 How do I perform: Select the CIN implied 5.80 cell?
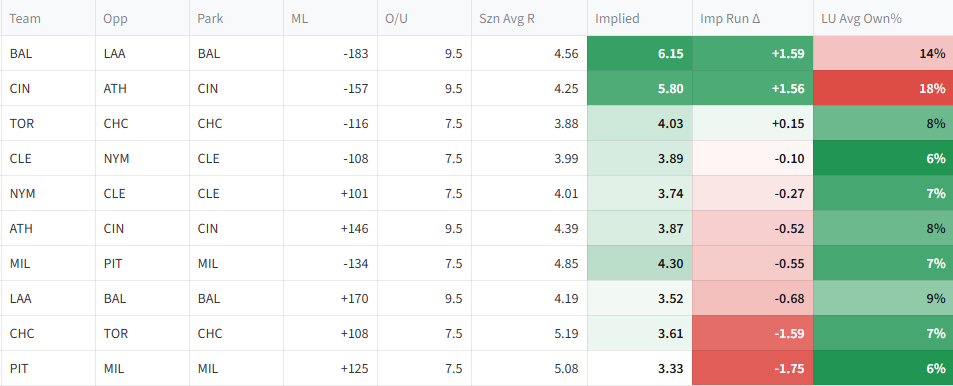(639, 89)
